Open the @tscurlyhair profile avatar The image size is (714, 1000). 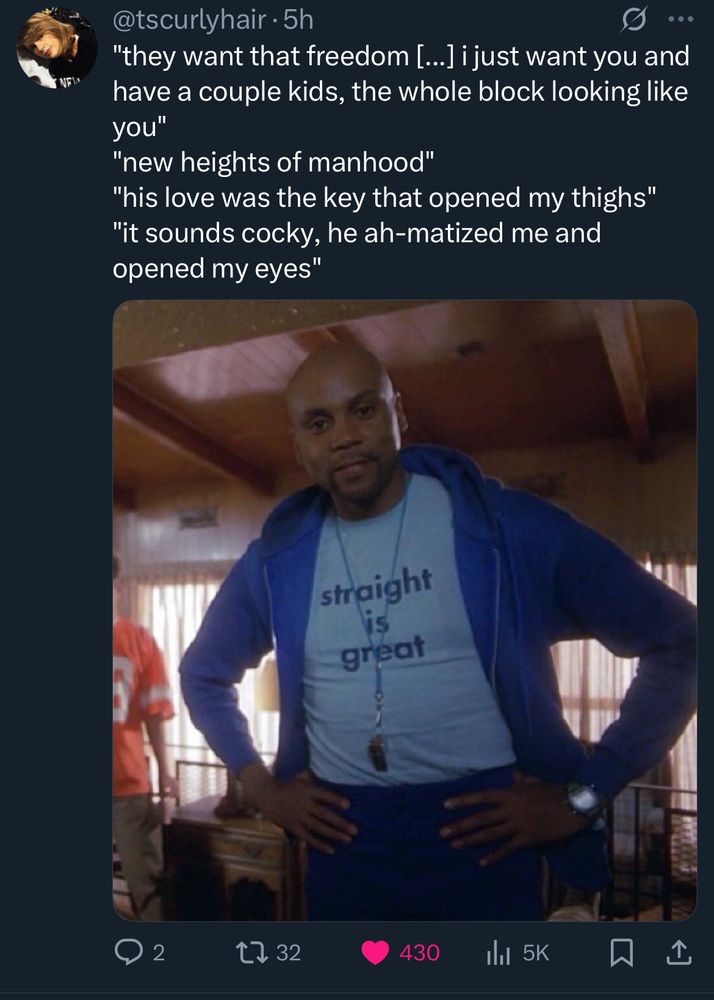click(57, 48)
